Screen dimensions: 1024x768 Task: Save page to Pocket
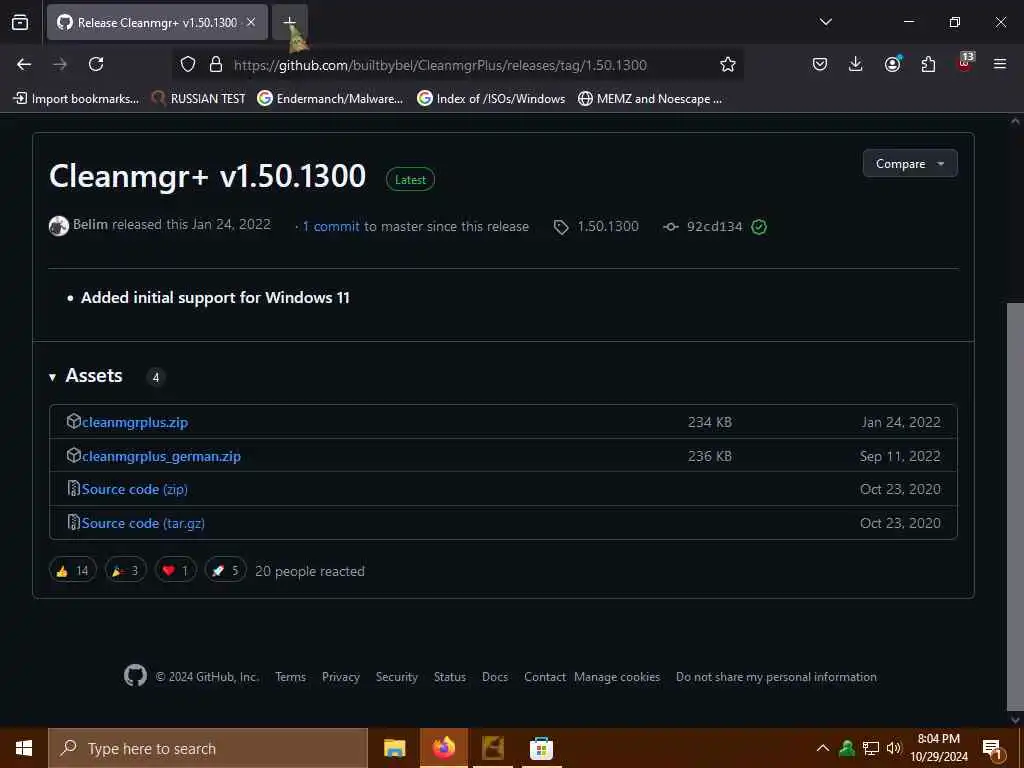[x=820, y=64]
